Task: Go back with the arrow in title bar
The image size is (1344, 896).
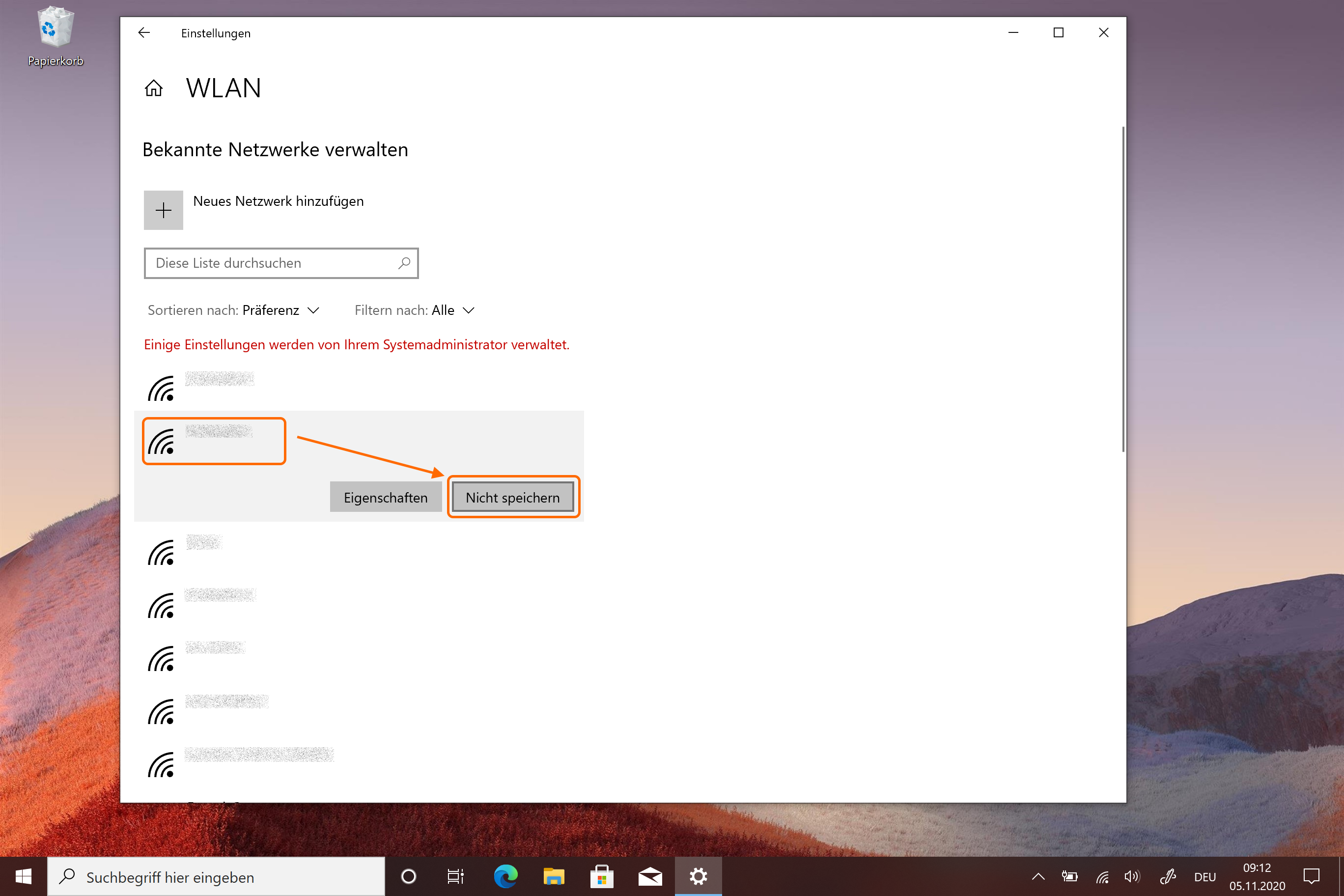Action: click(x=144, y=32)
